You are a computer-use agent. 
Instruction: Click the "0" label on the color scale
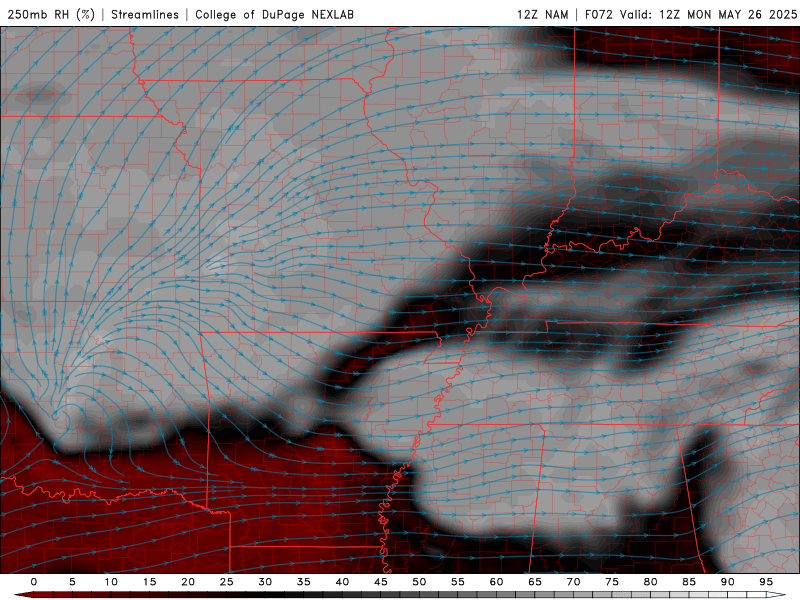point(34,582)
